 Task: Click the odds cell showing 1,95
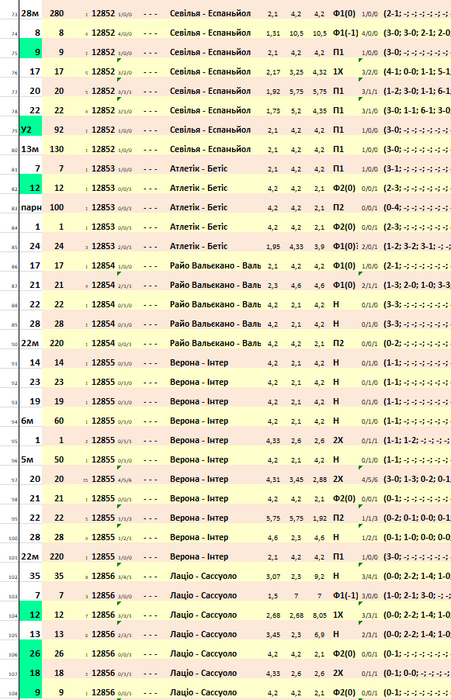(x=273, y=246)
